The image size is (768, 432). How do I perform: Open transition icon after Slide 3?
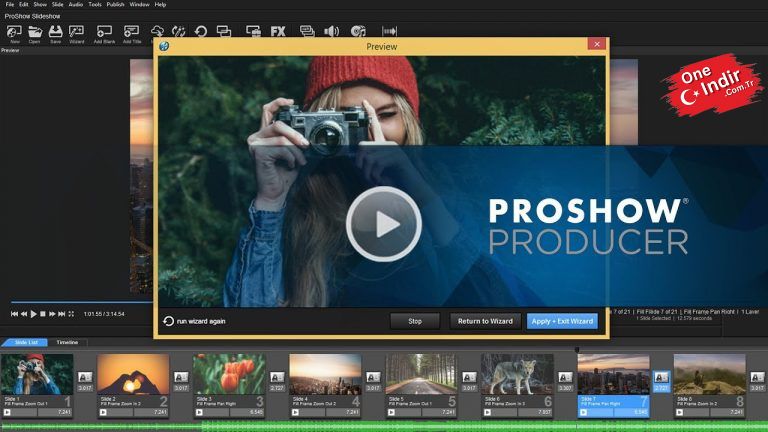click(x=277, y=377)
